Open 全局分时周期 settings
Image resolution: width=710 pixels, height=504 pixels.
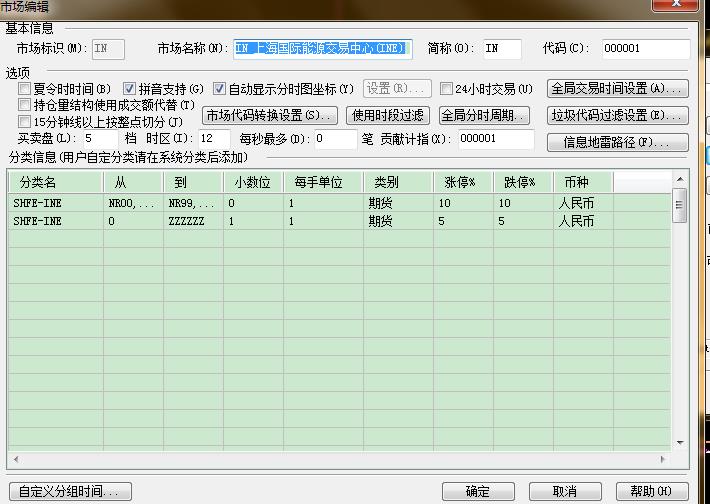484,115
